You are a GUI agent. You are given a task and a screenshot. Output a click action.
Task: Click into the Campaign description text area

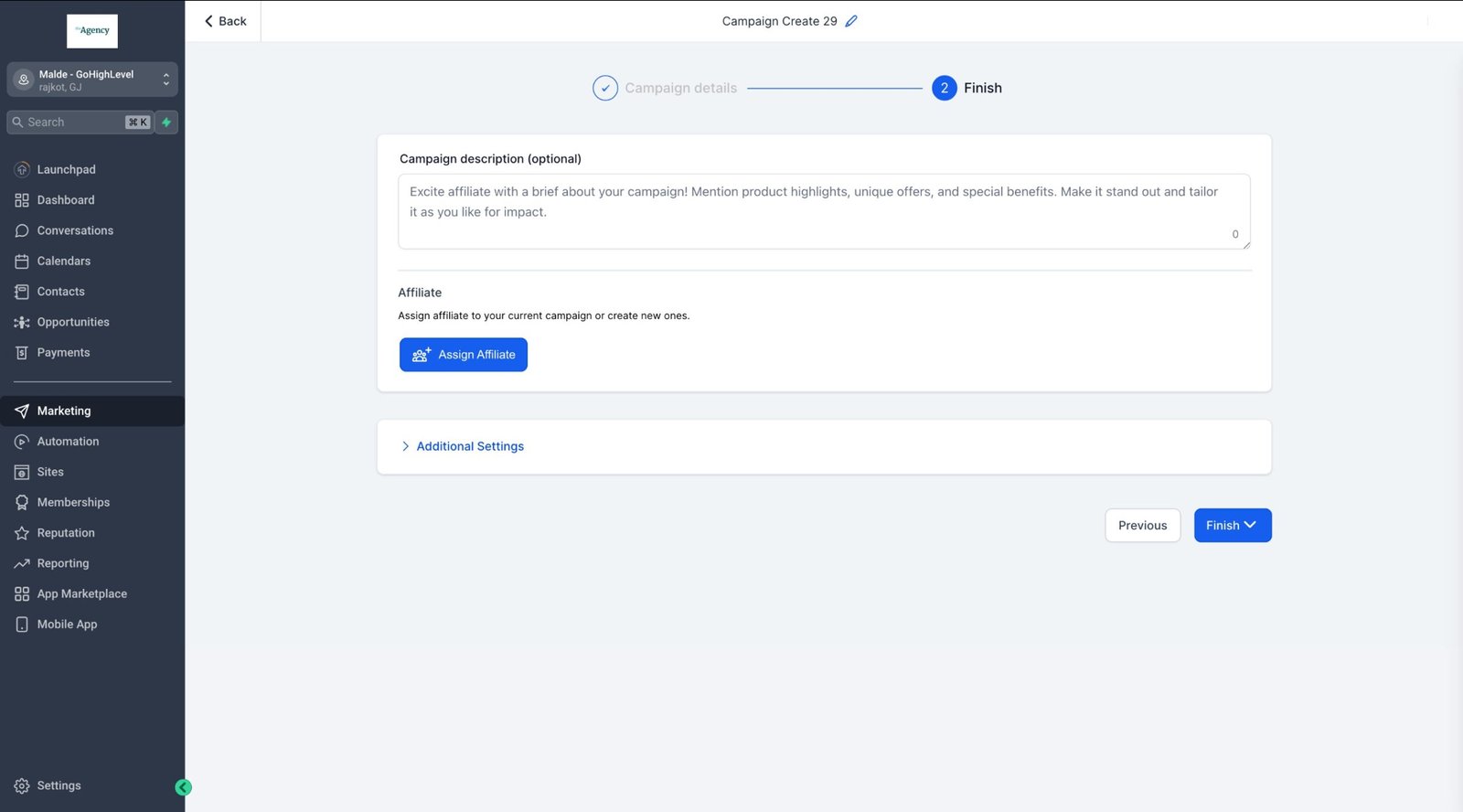click(x=823, y=211)
